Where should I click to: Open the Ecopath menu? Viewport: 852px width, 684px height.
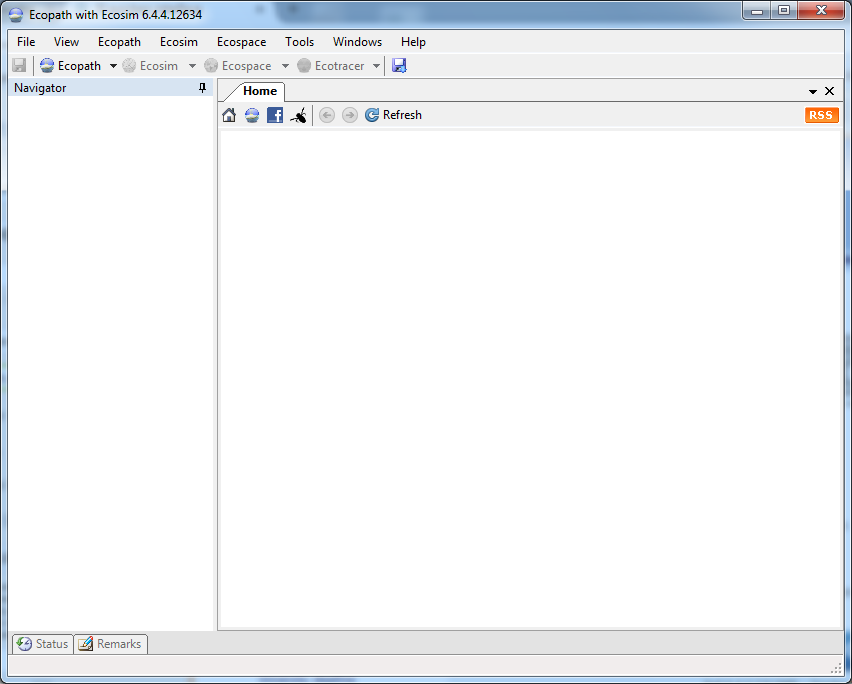(120, 42)
